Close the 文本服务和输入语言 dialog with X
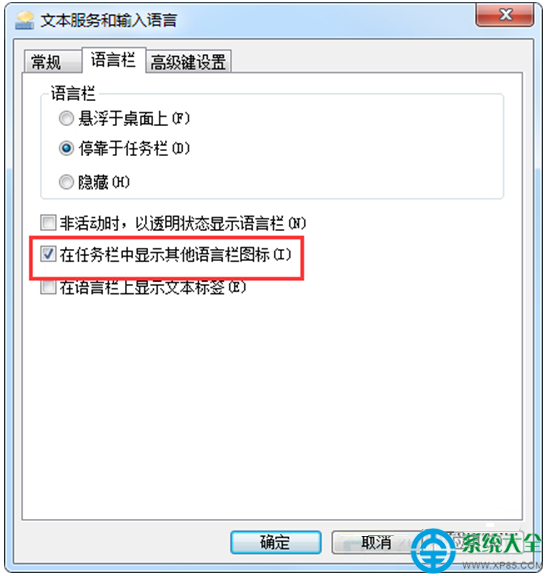545x576 pixels. point(505,15)
